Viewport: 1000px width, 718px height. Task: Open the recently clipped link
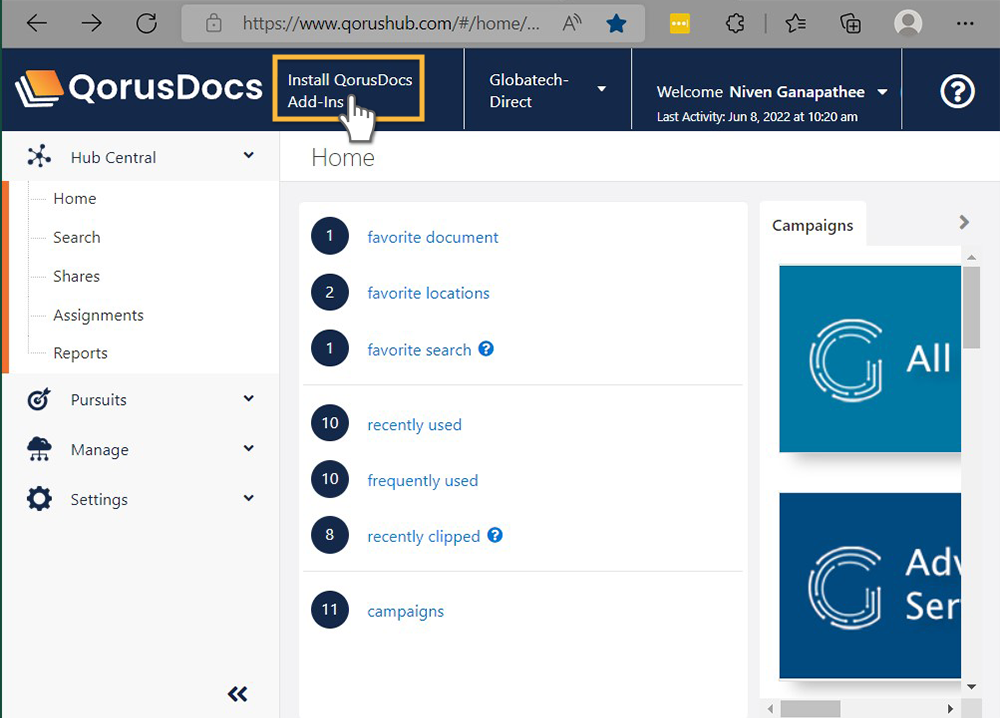click(423, 536)
